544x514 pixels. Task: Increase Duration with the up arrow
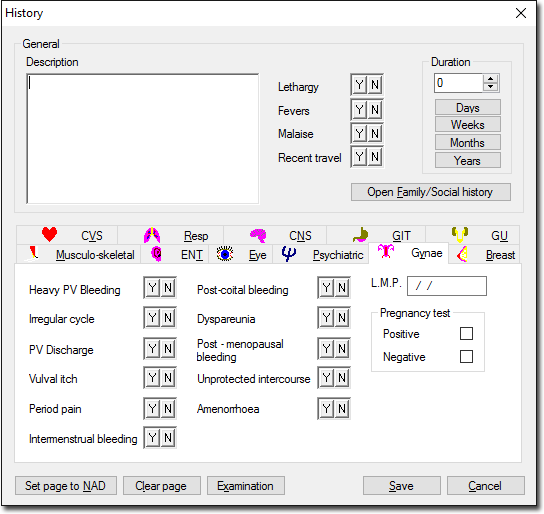490,79
